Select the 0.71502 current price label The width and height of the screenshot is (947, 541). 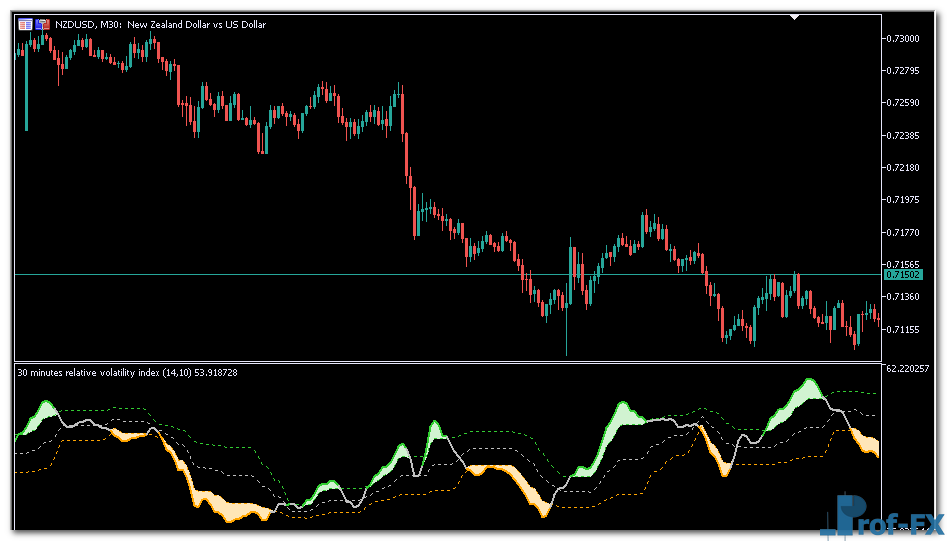pos(902,274)
